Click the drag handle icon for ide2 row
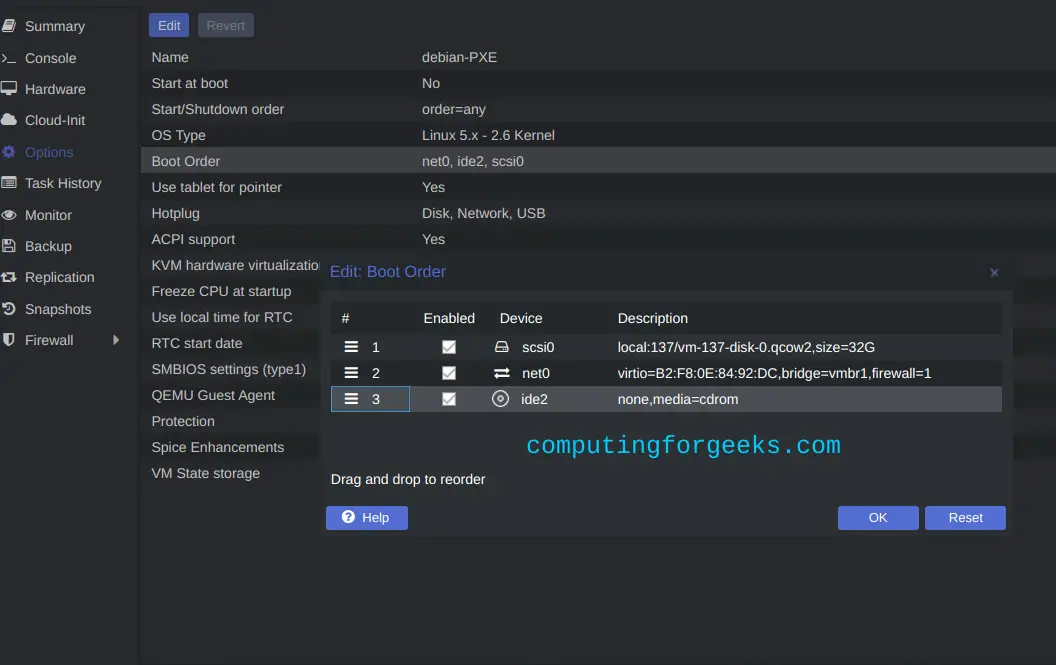 [x=351, y=399]
